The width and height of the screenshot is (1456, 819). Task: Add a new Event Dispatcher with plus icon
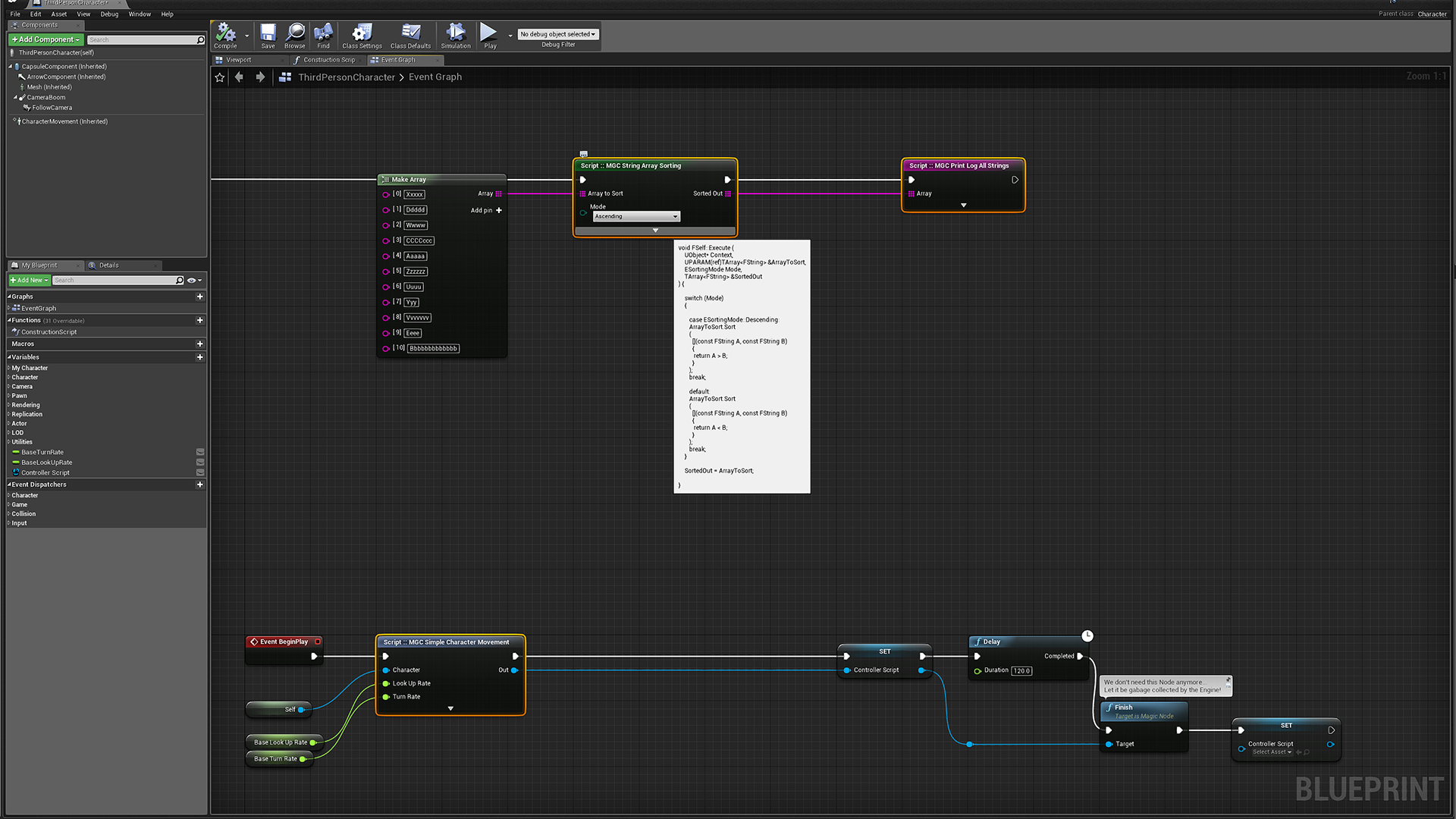(200, 485)
